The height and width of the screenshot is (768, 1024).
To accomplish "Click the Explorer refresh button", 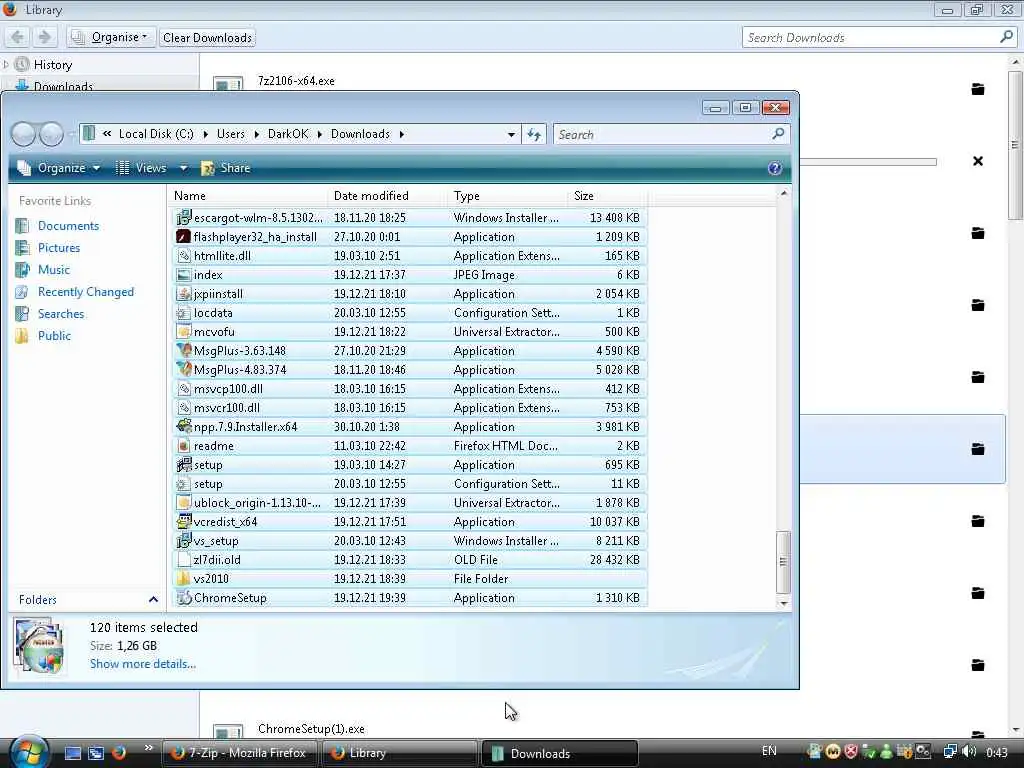I will click(534, 135).
